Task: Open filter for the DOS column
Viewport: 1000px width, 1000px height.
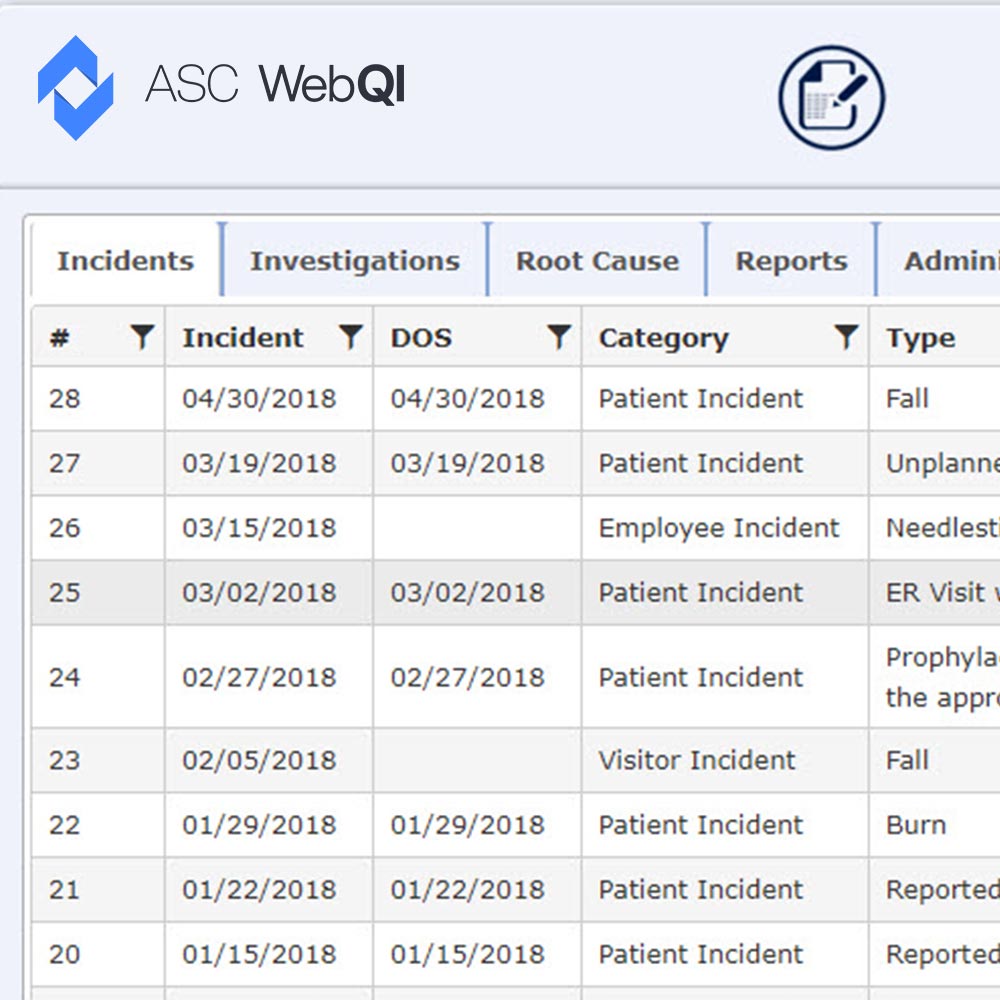Action: coord(558,337)
